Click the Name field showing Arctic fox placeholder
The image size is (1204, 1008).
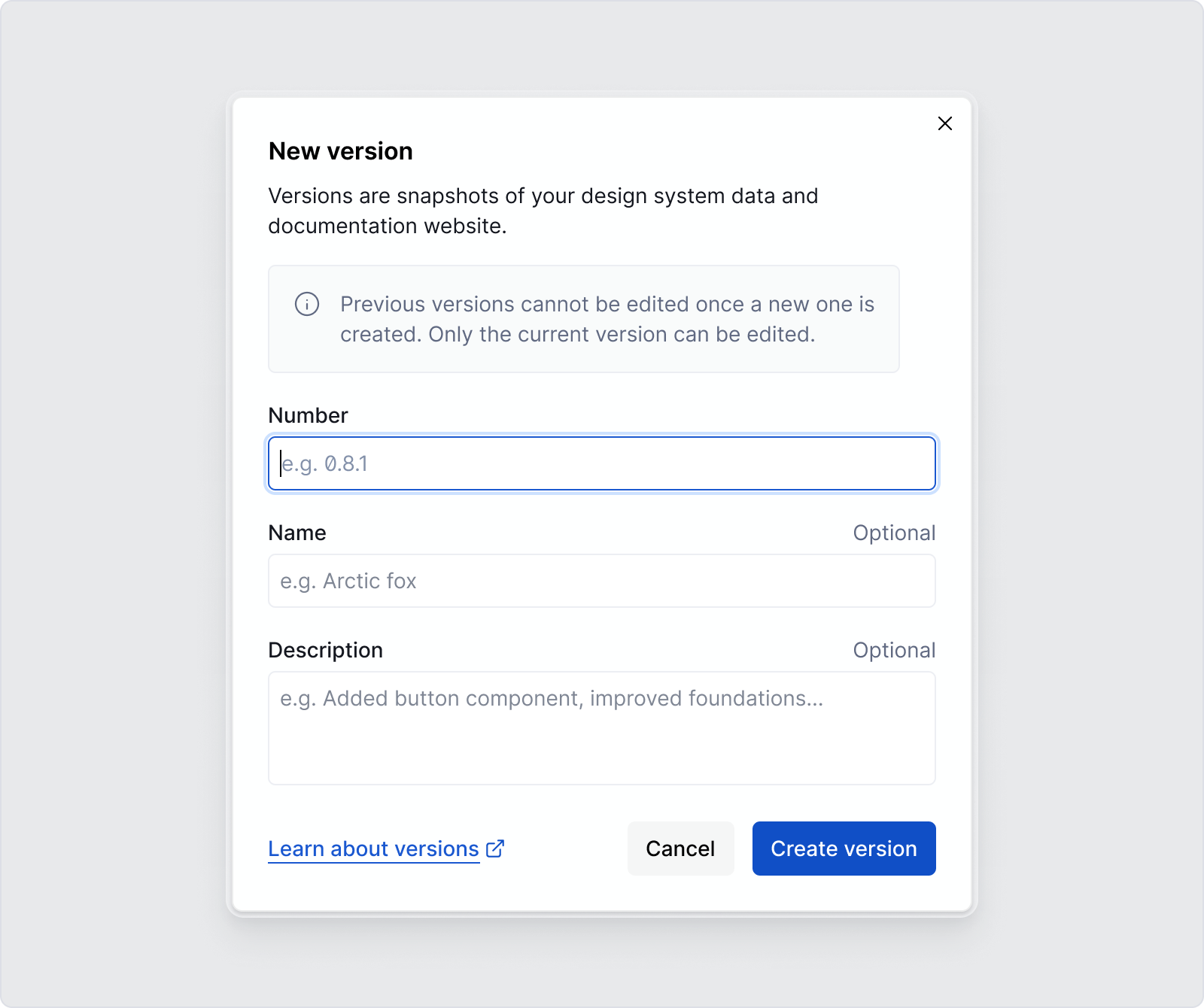[x=600, y=580]
